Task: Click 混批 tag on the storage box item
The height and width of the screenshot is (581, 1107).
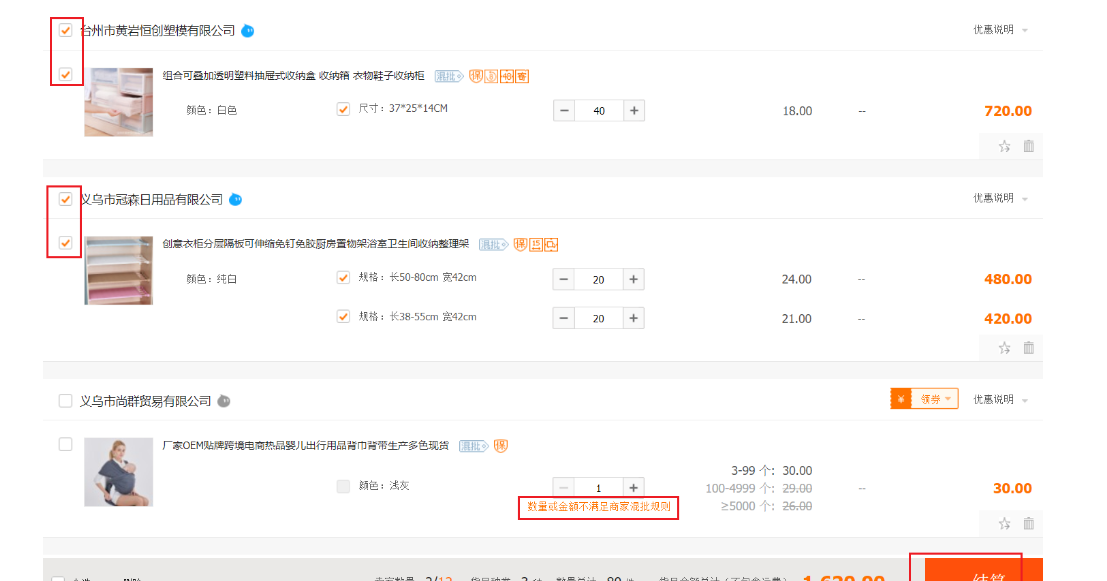Action: tap(448, 76)
